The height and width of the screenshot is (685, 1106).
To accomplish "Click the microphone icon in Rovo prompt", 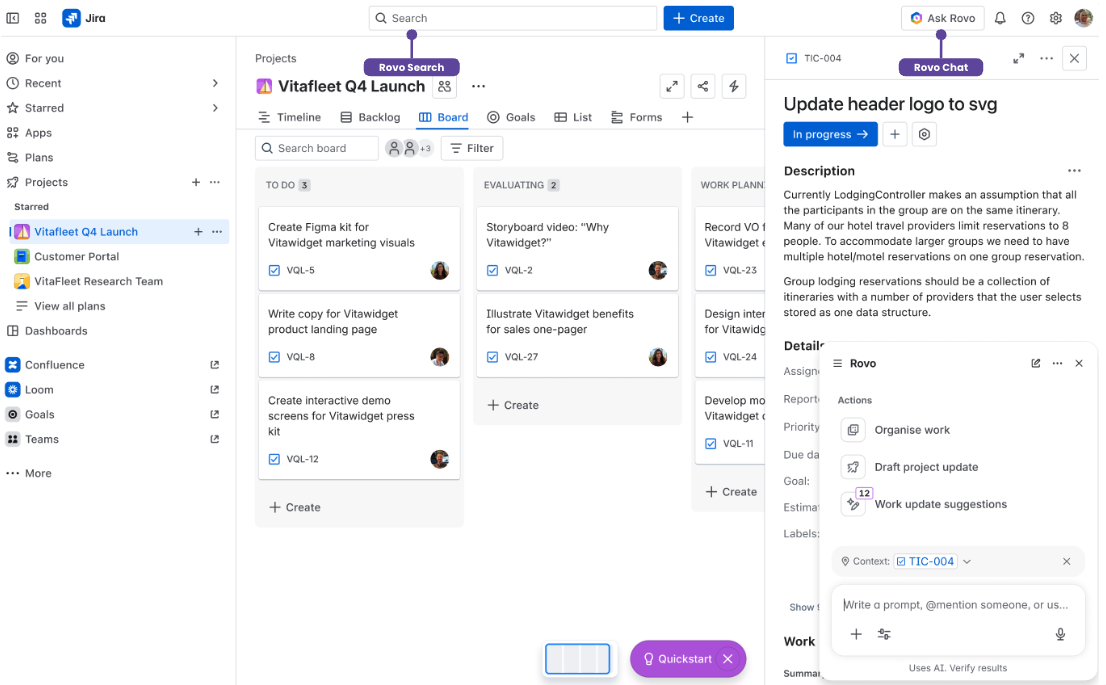I will point(1060,634).
